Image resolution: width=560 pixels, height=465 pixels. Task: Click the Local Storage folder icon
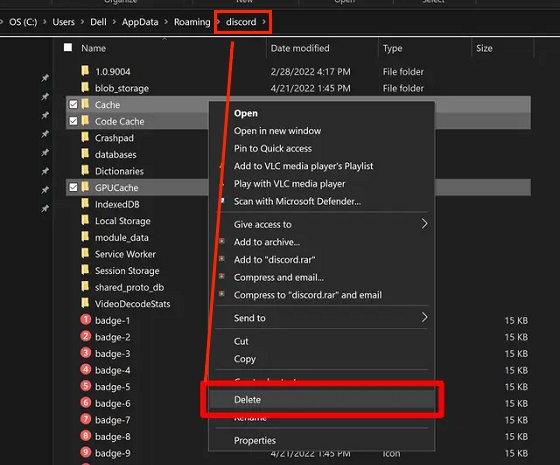[85, 220]
